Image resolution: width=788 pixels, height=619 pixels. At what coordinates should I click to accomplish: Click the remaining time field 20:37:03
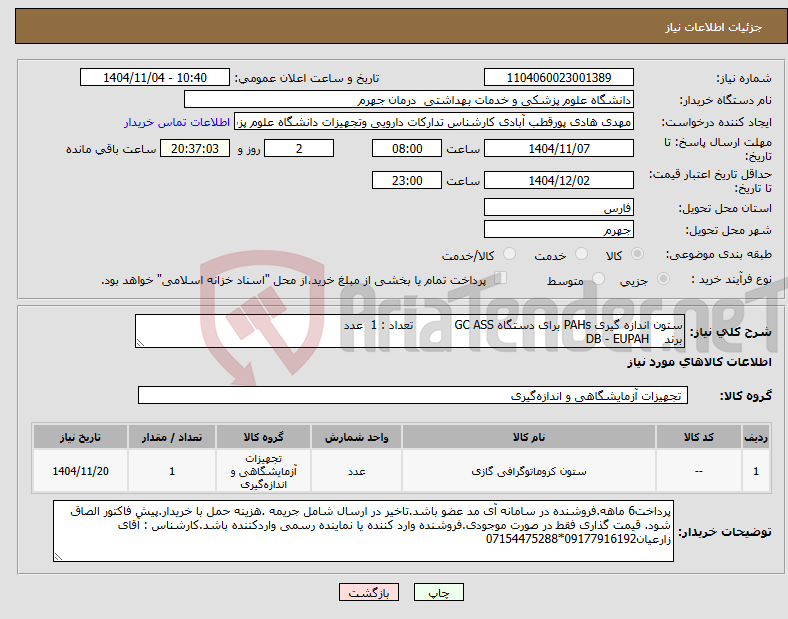pos(195,149)
